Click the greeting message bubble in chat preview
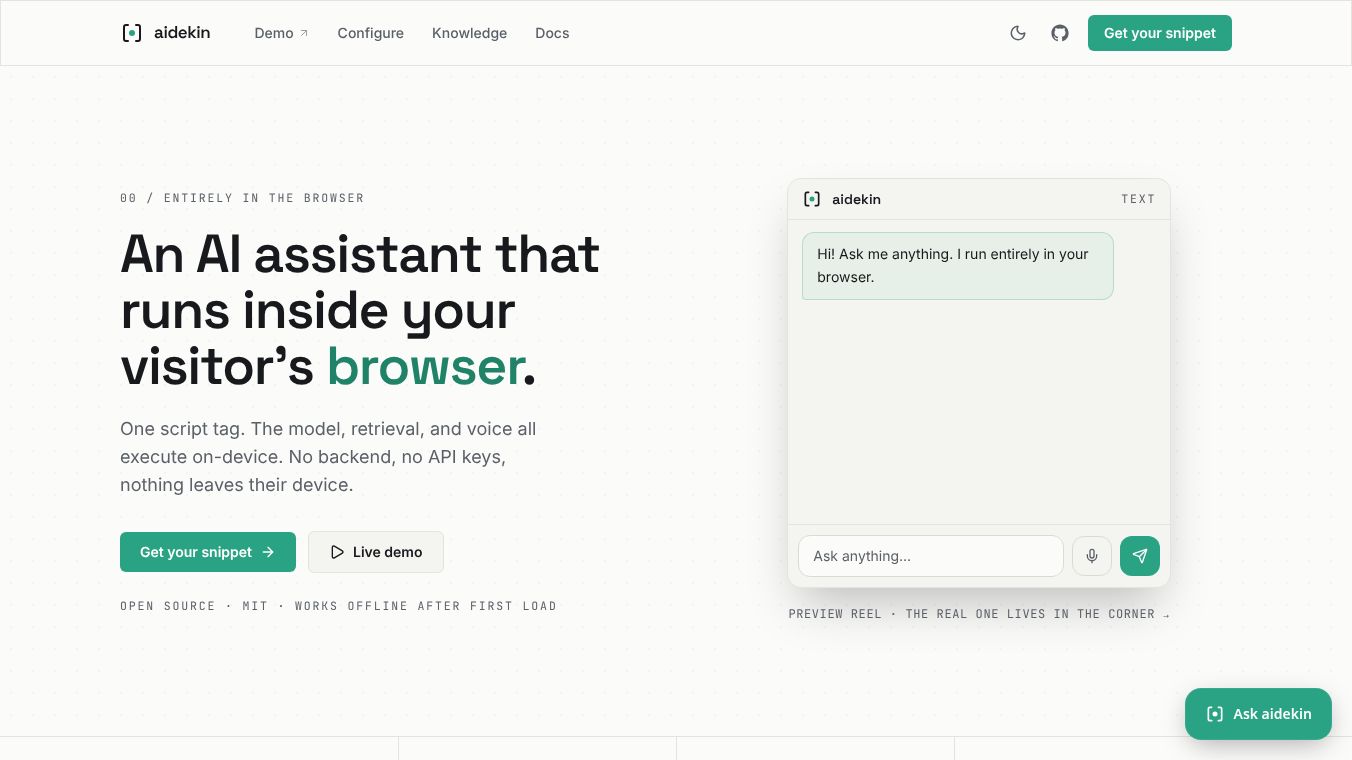Screen dimensions: 1352x760 coord(957,266)
